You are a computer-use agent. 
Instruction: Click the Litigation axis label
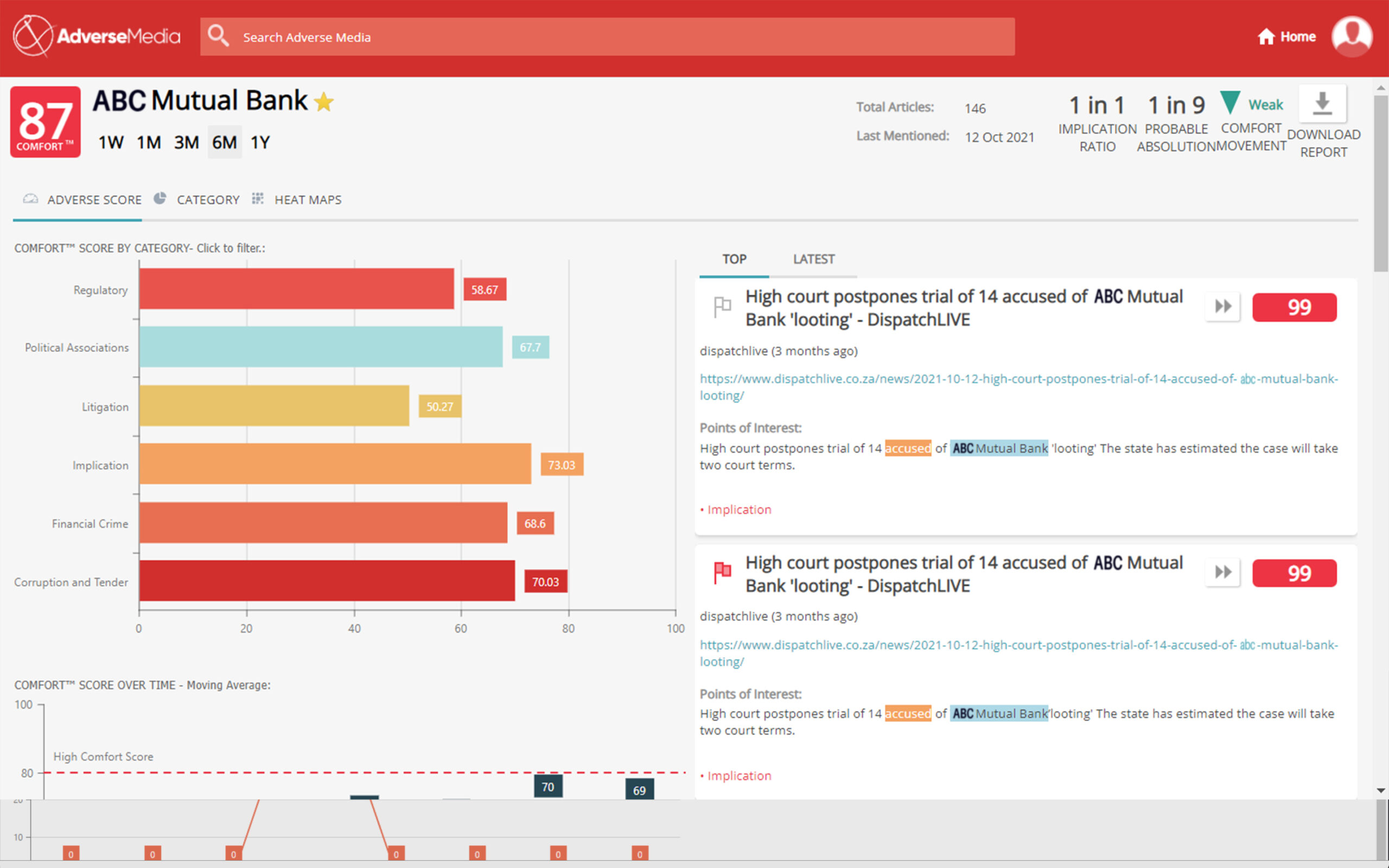[x=105, y=407]
